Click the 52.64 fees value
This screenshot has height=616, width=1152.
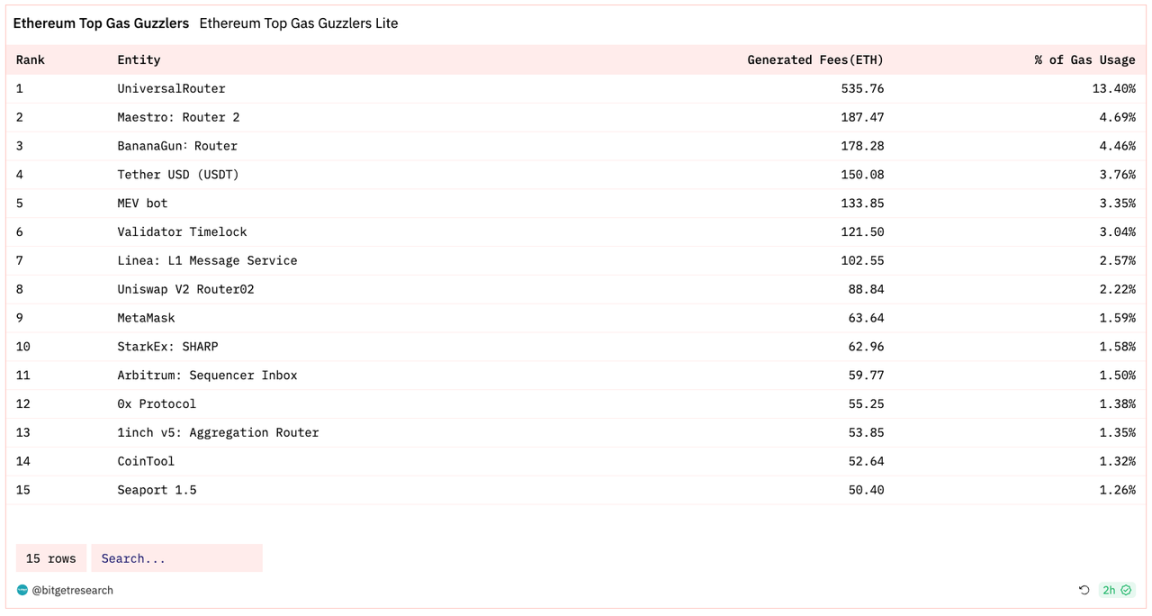coord(866,461)
